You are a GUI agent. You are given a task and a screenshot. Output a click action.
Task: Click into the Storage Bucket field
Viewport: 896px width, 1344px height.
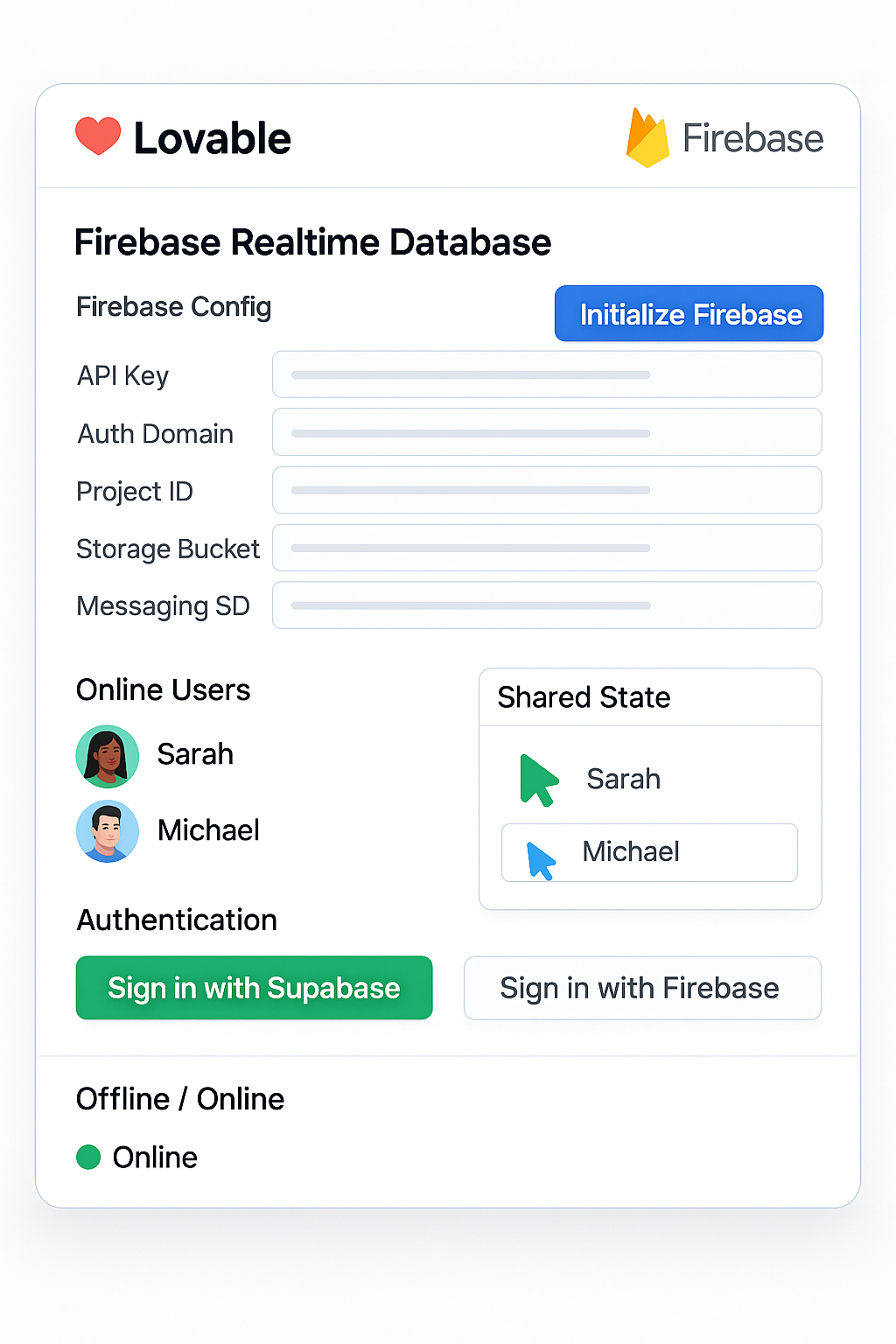[547, 548]
